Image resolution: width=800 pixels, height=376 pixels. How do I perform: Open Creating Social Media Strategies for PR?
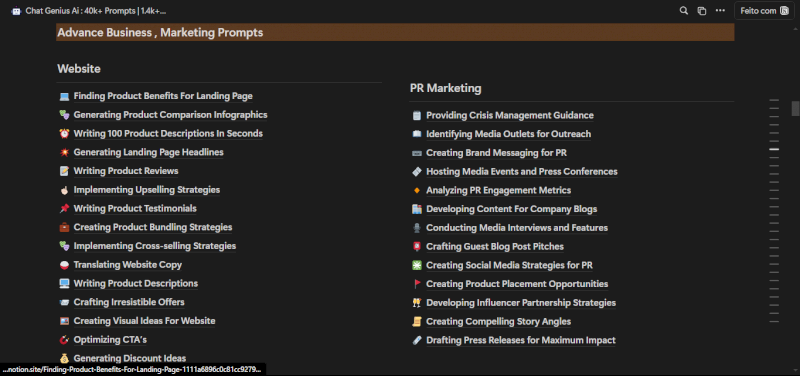(x=509, y=265)
